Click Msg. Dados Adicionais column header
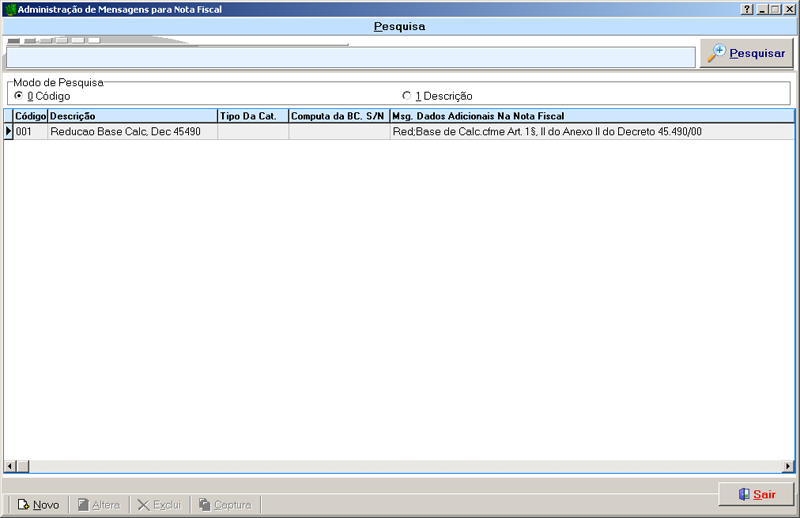Image resolution: width=800 pixels, height=518 pixels. pyautogui.click(x=590, y=116)
